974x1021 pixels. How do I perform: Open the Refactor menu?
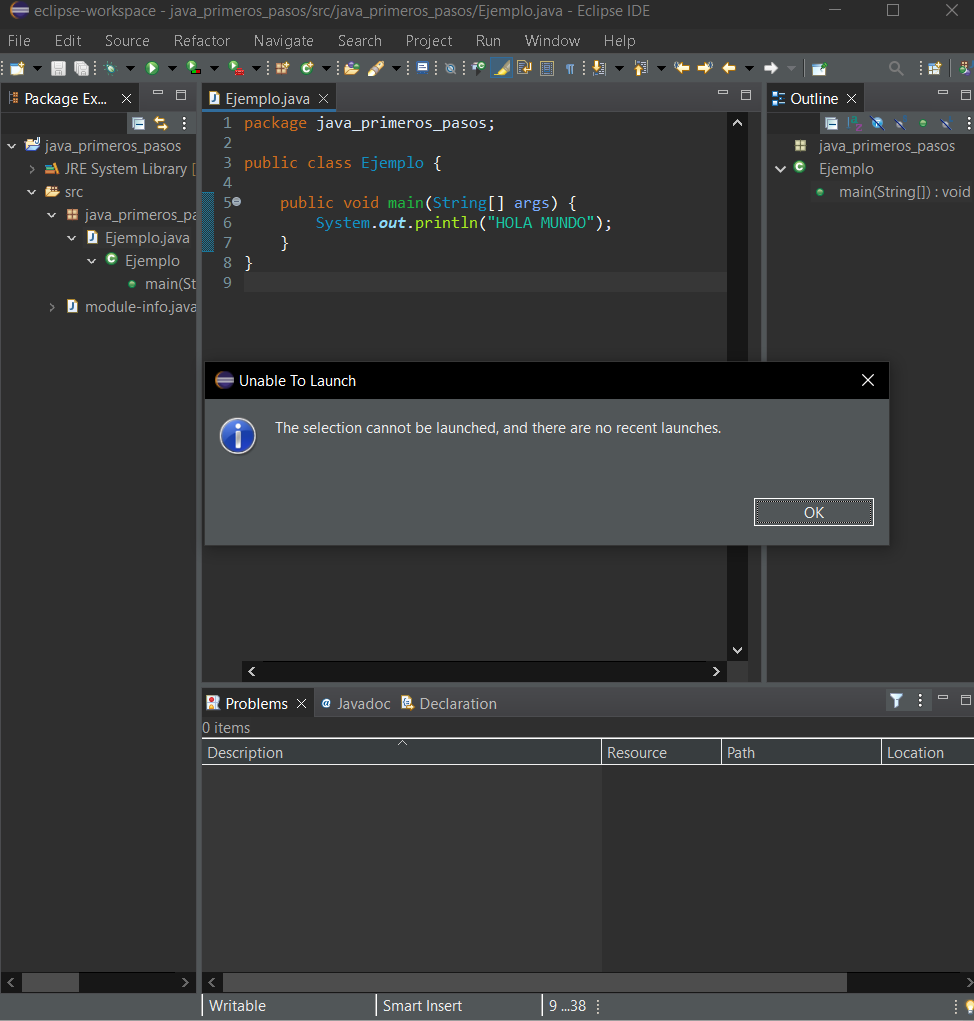pos(202,40)
